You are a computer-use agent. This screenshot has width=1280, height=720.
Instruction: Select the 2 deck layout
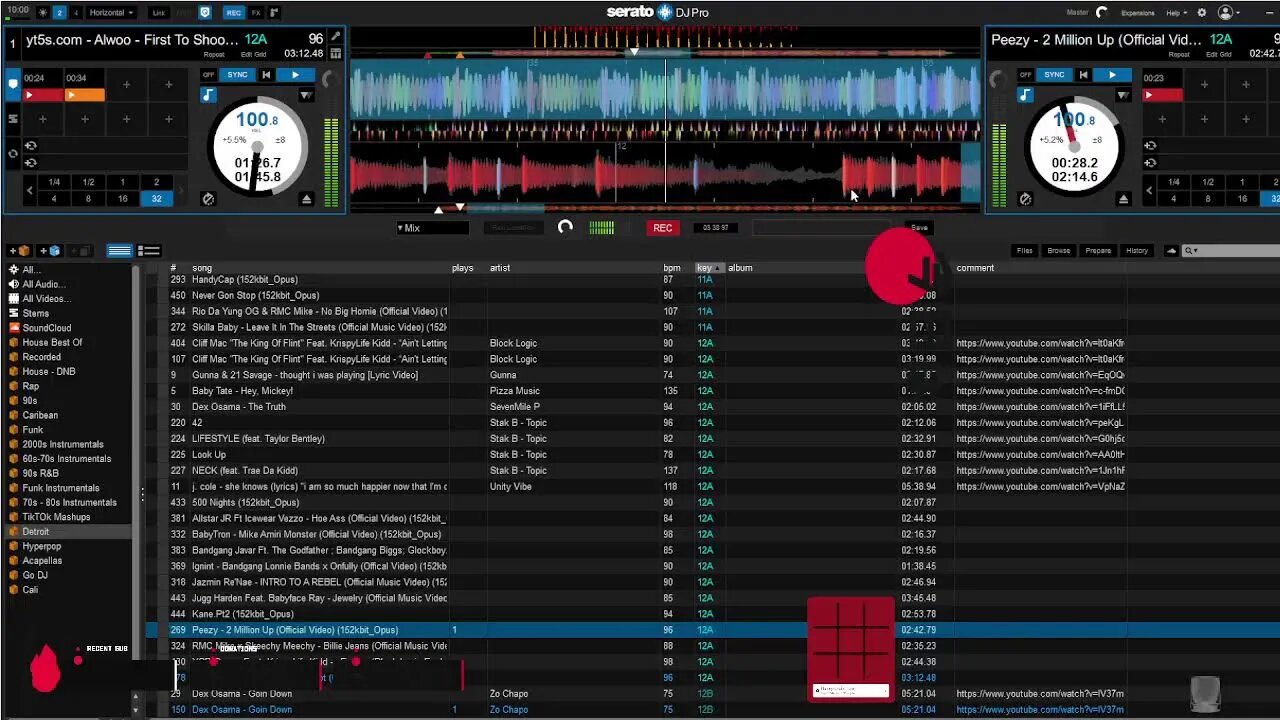60,13
